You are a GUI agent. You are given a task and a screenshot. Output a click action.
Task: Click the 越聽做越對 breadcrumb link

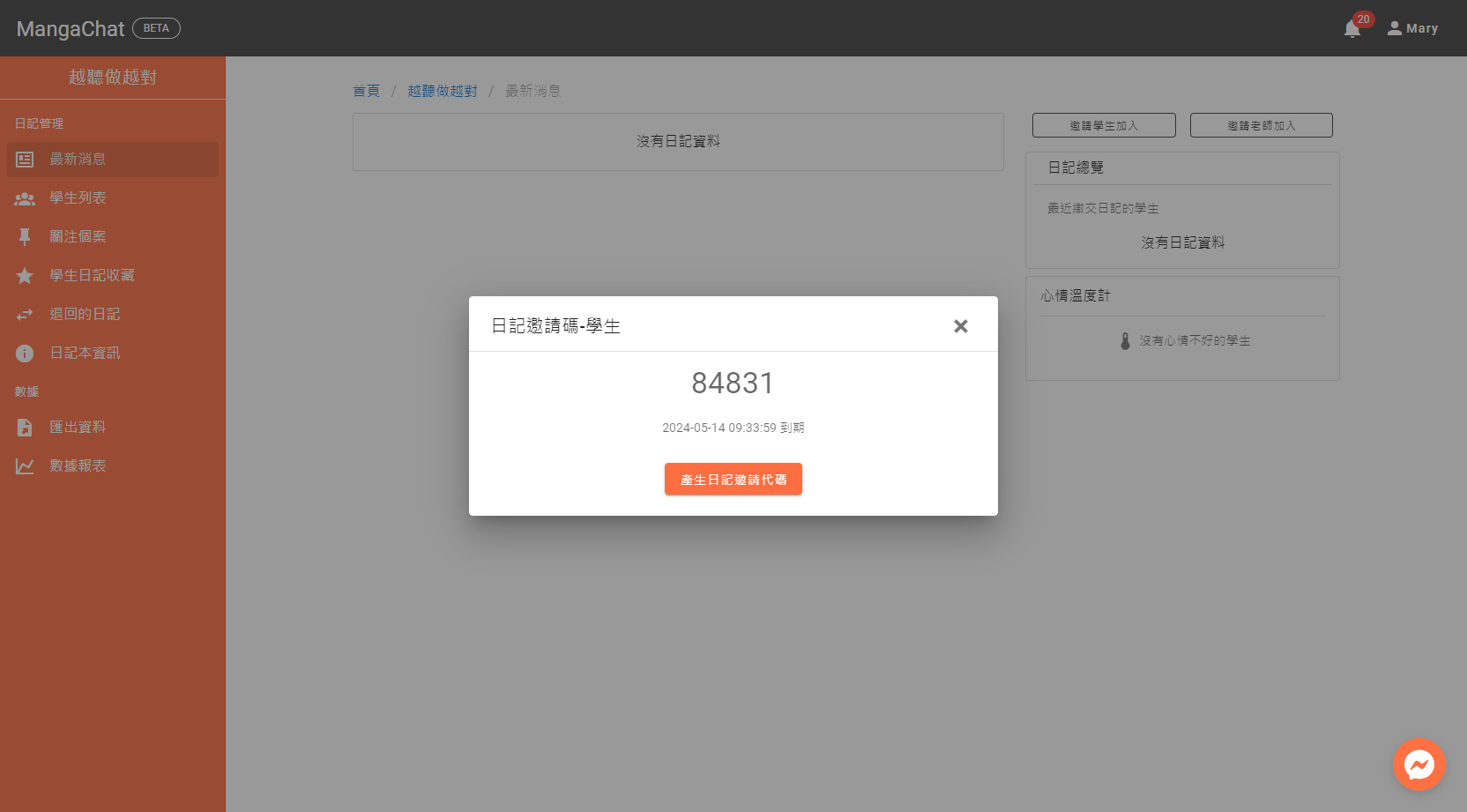pos(442,91)
